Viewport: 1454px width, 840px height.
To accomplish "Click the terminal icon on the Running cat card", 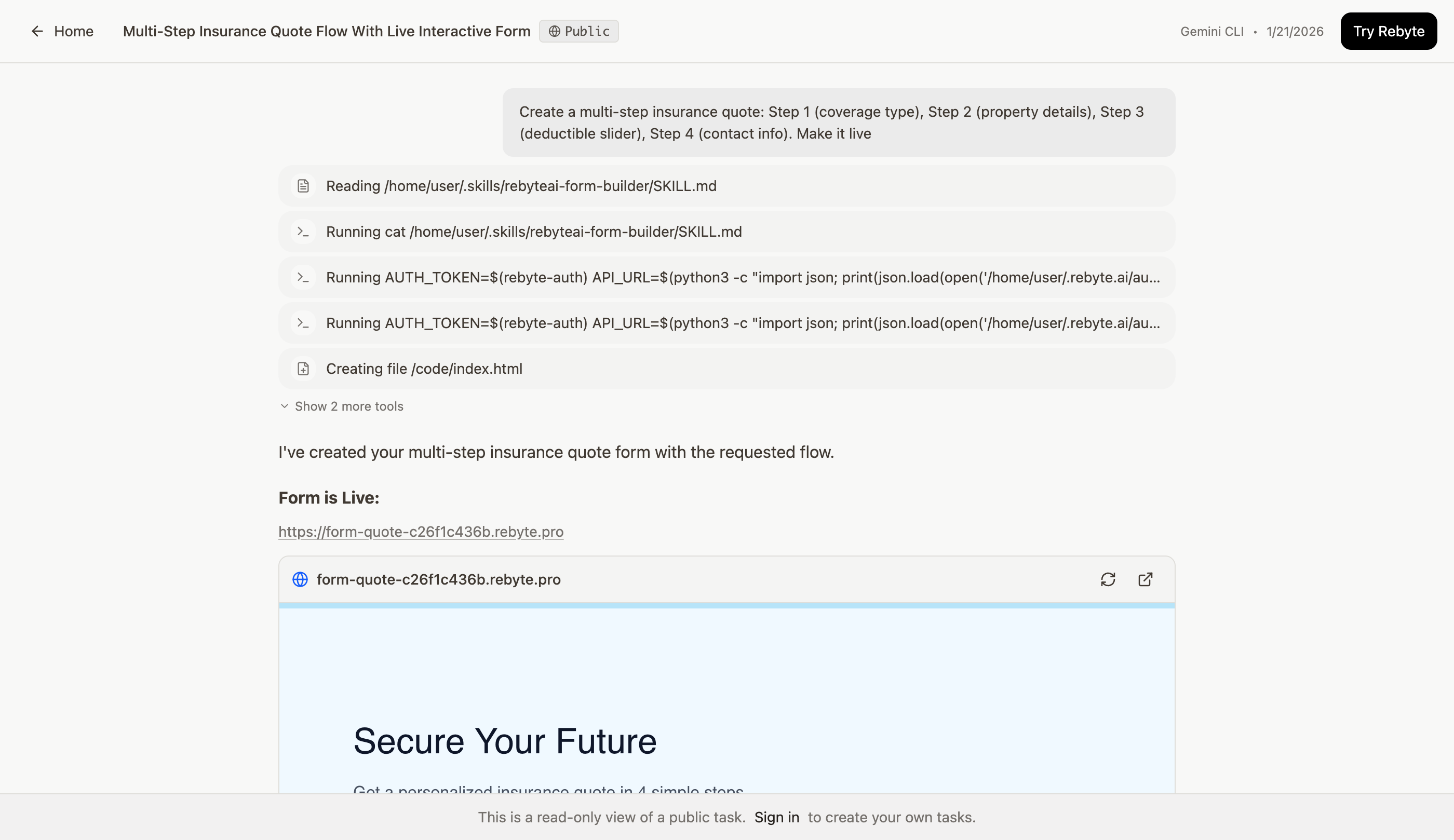I will point(303,232).
